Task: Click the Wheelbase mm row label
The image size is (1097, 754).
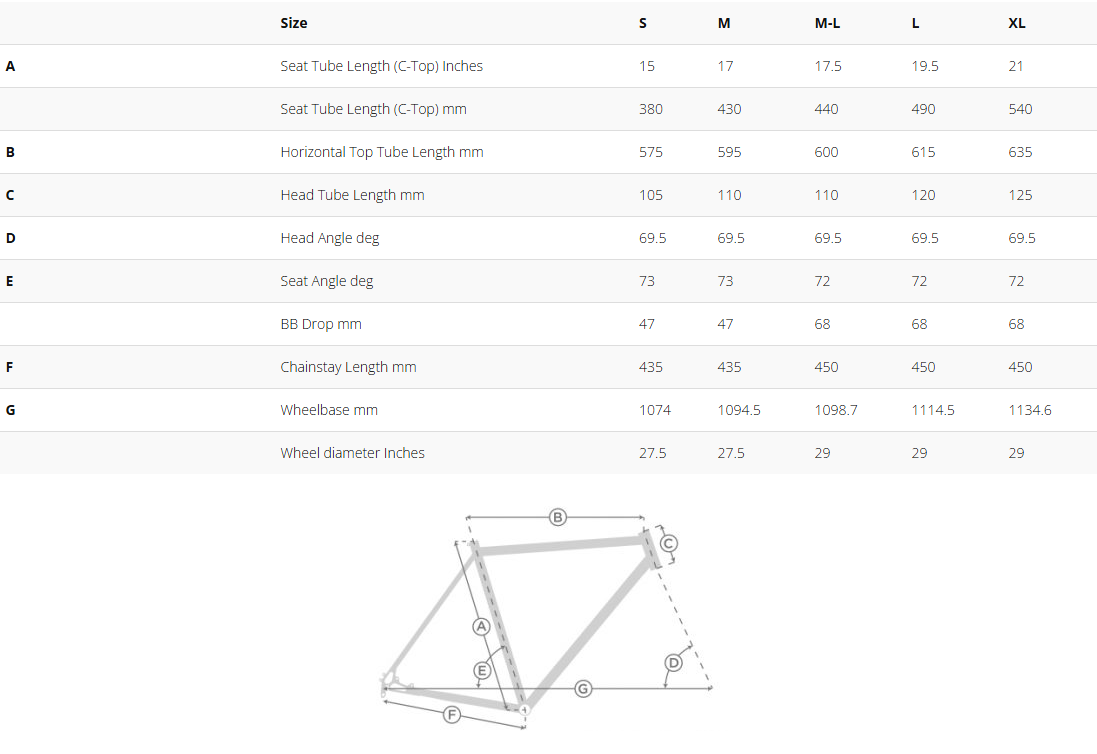Action: [329, 410]
